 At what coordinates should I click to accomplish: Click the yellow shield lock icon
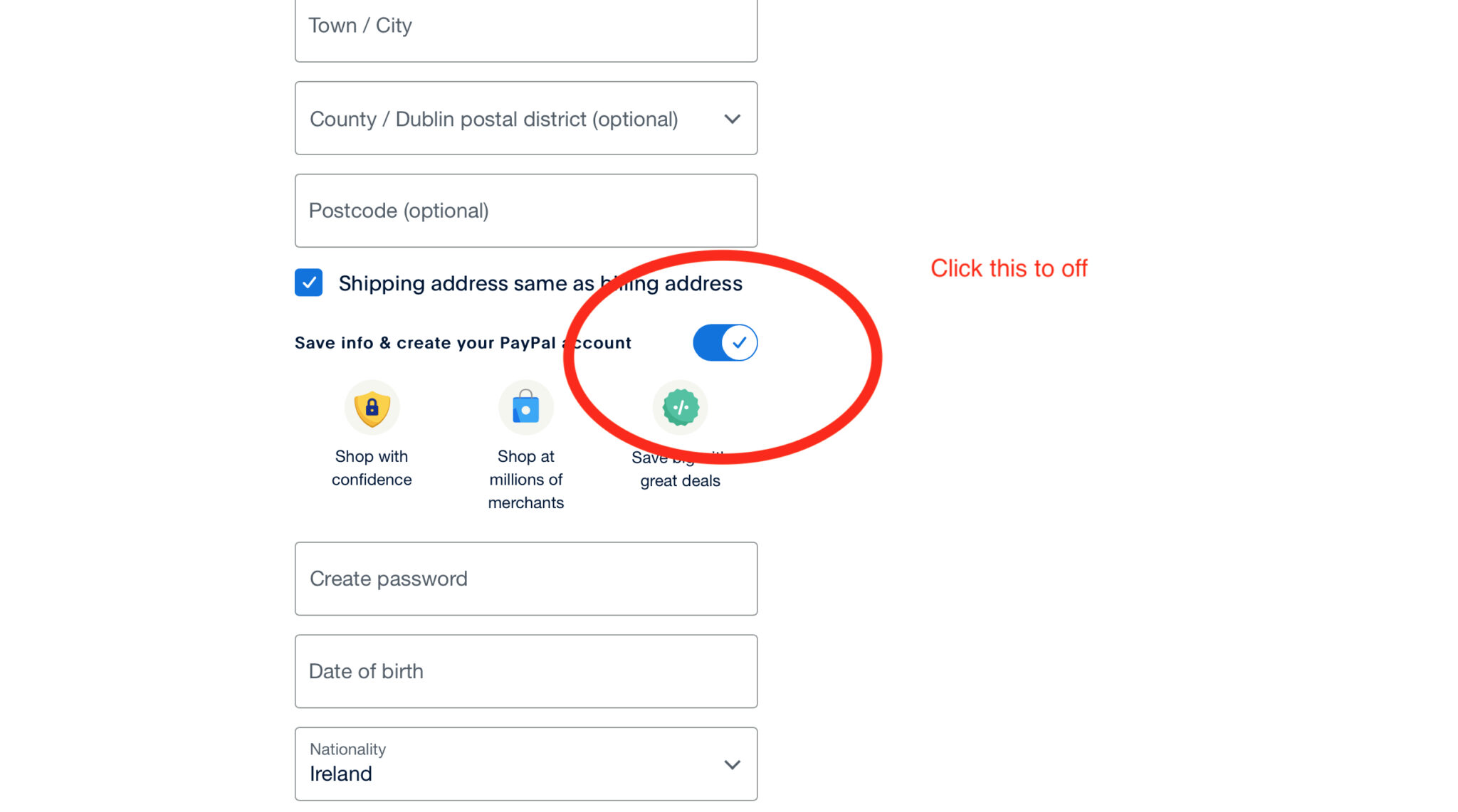[x=372, y=408]
